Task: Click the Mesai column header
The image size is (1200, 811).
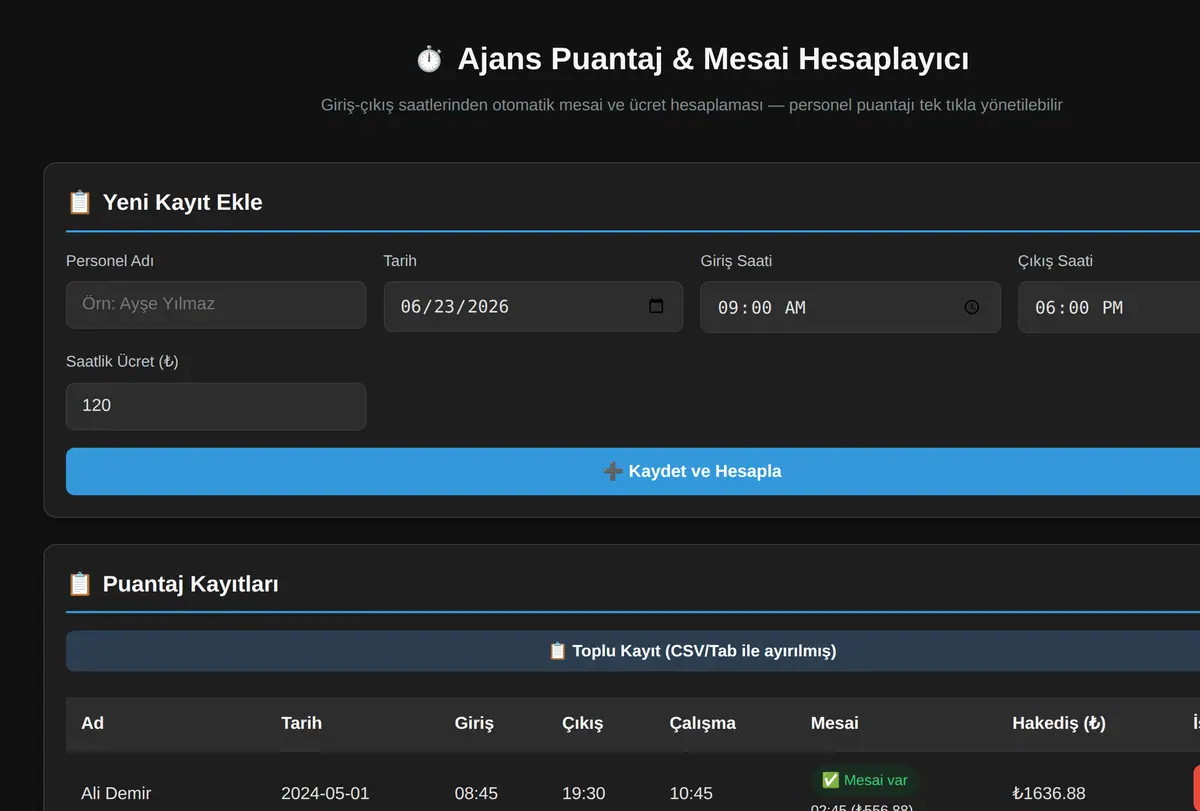Action: [x=834, y=723]
